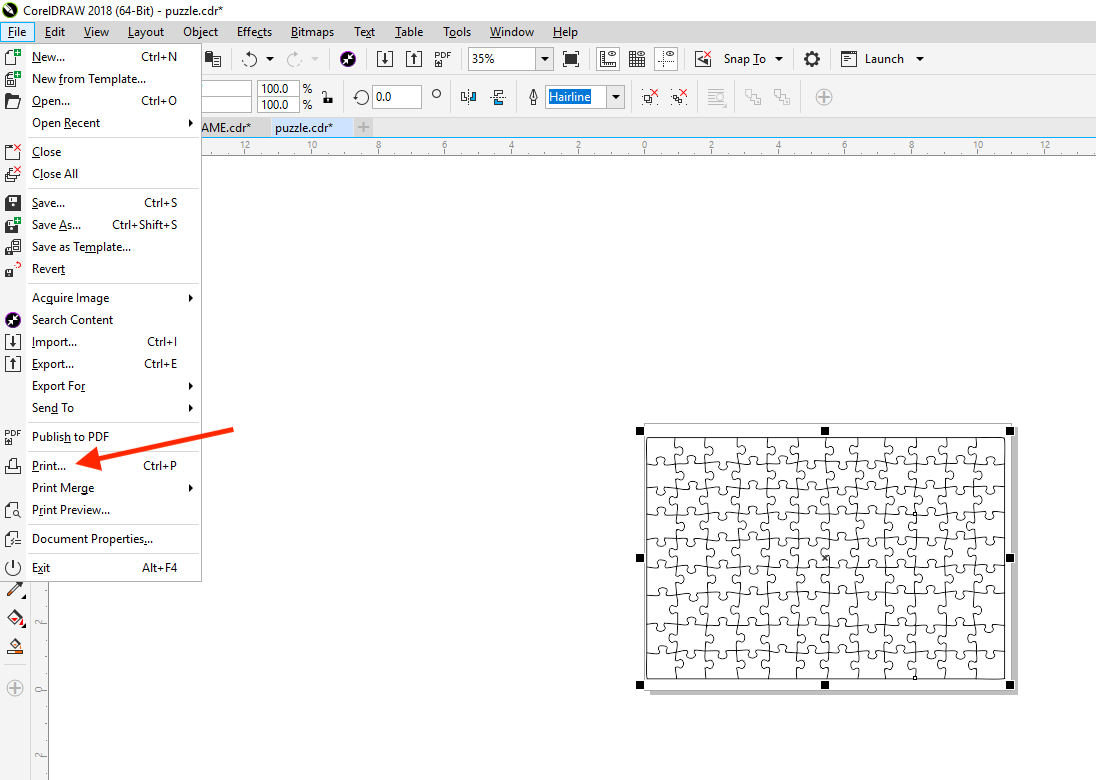This screenshot has width=1096, height=780.
Task: Click the Mirror vertically icon
Action: (x=498, y=97)
